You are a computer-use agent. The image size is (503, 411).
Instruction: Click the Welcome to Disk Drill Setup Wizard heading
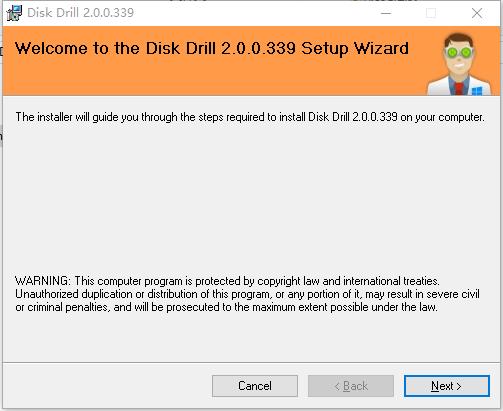tap(212, 49)
